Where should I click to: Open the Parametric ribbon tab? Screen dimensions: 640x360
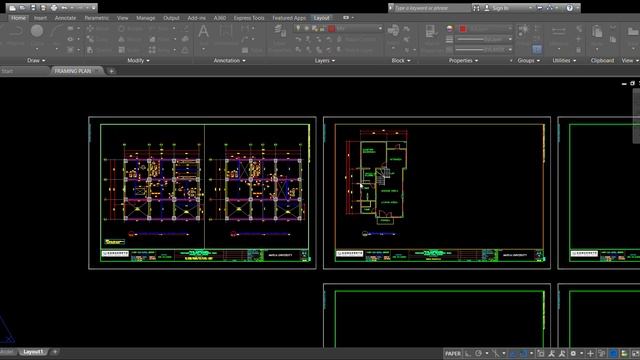pyautogui.click(x=97, y=18)
